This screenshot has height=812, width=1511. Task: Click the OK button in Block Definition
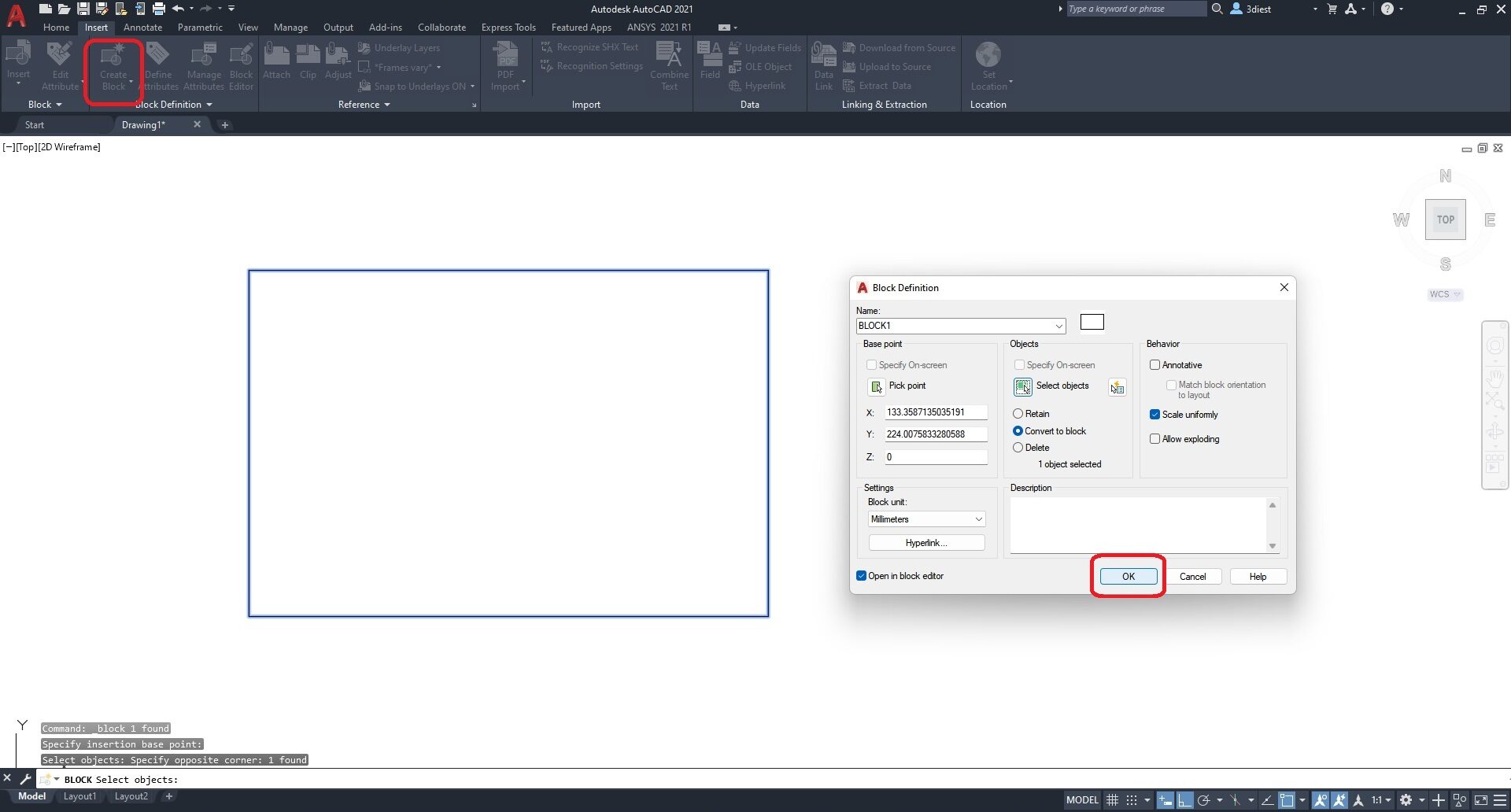point(1127,576)
